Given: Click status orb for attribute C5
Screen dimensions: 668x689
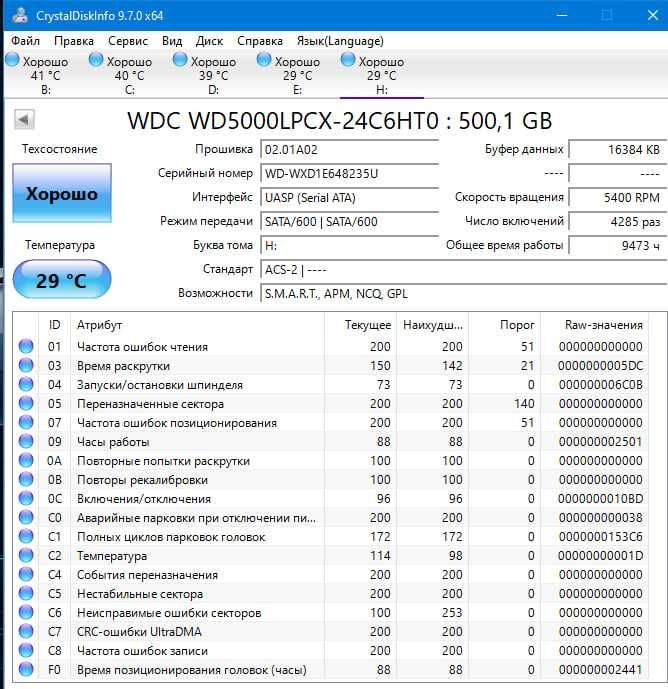Looking at the screenshot, I should pyautogui.click(x=26, y=593).
